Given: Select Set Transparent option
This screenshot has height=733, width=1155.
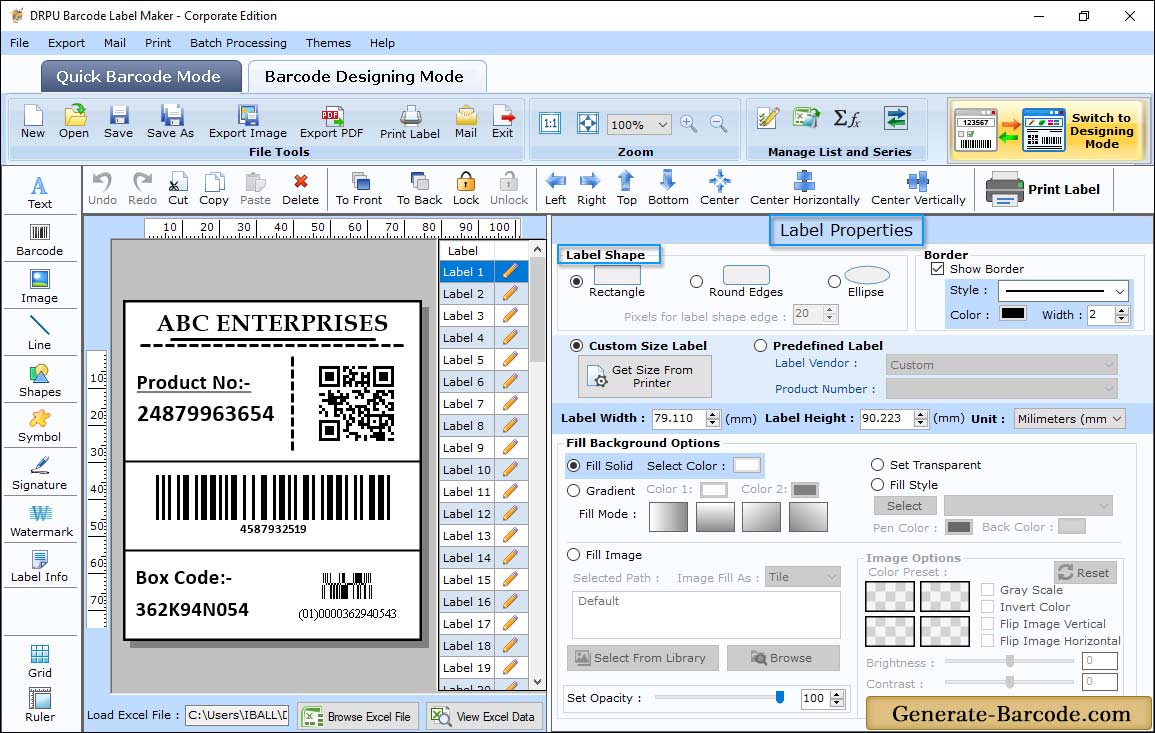Looking at the screenshot, I should coord(877,465).
